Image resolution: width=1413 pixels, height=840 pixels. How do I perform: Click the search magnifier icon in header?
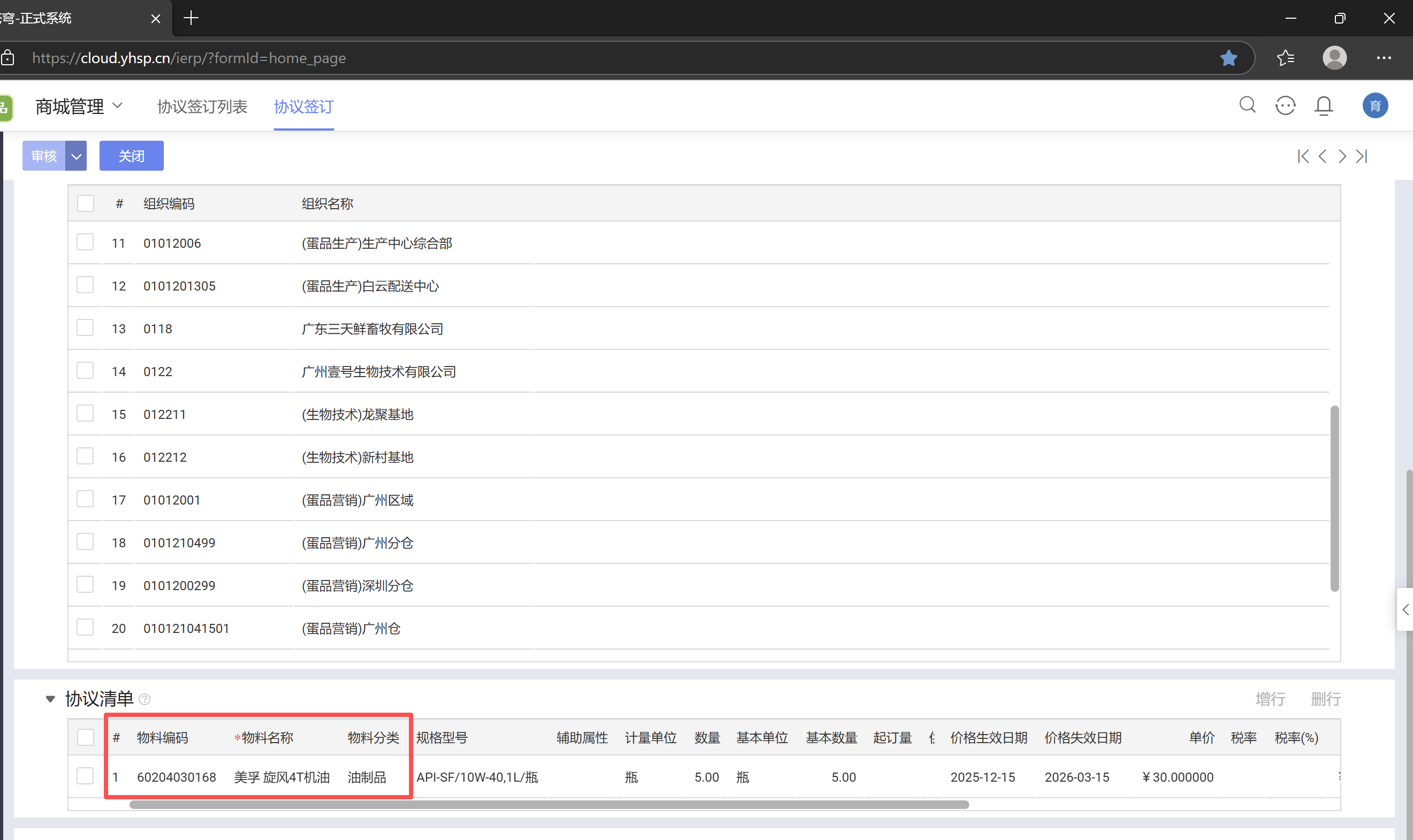tap(1247, 105)
